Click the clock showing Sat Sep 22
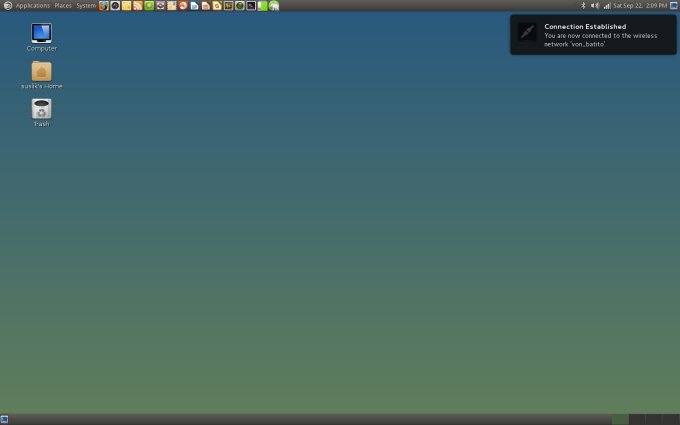Image resolution: width=680 pixels, height=425 pixels. pyautogui.click(x=640, y=6)
